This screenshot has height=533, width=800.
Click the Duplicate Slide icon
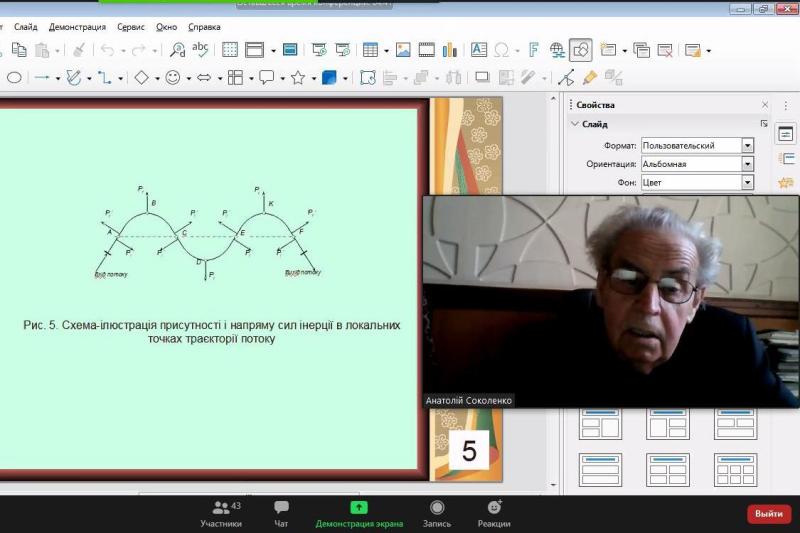(641, 50)
